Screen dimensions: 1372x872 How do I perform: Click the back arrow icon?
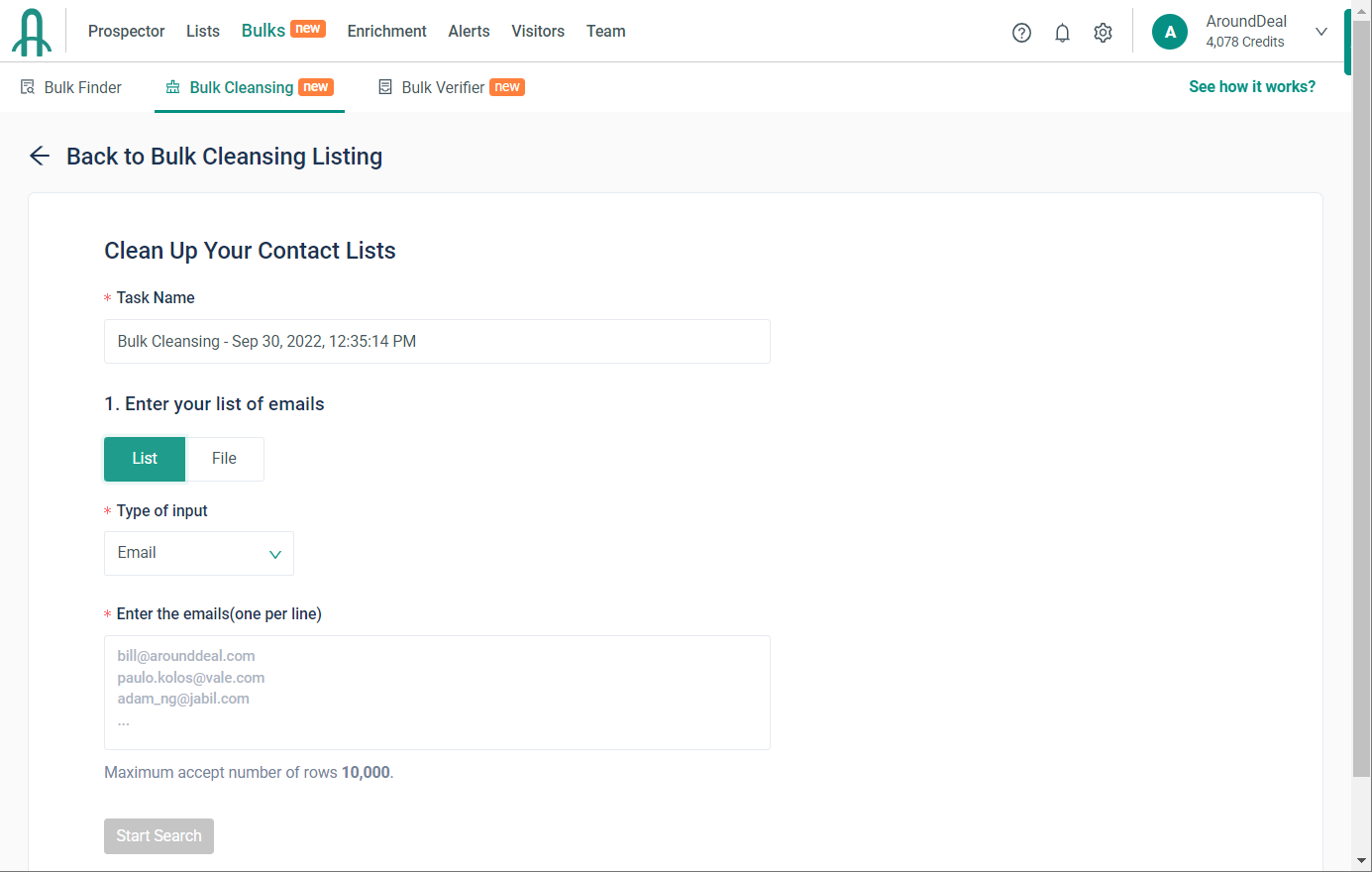coord(40,156)
